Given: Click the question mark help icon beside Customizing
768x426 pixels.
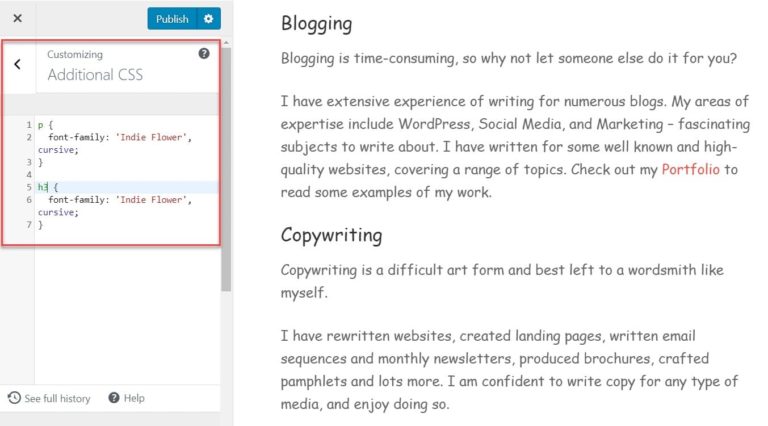Looking at the screenshot, I should [204, 54].
